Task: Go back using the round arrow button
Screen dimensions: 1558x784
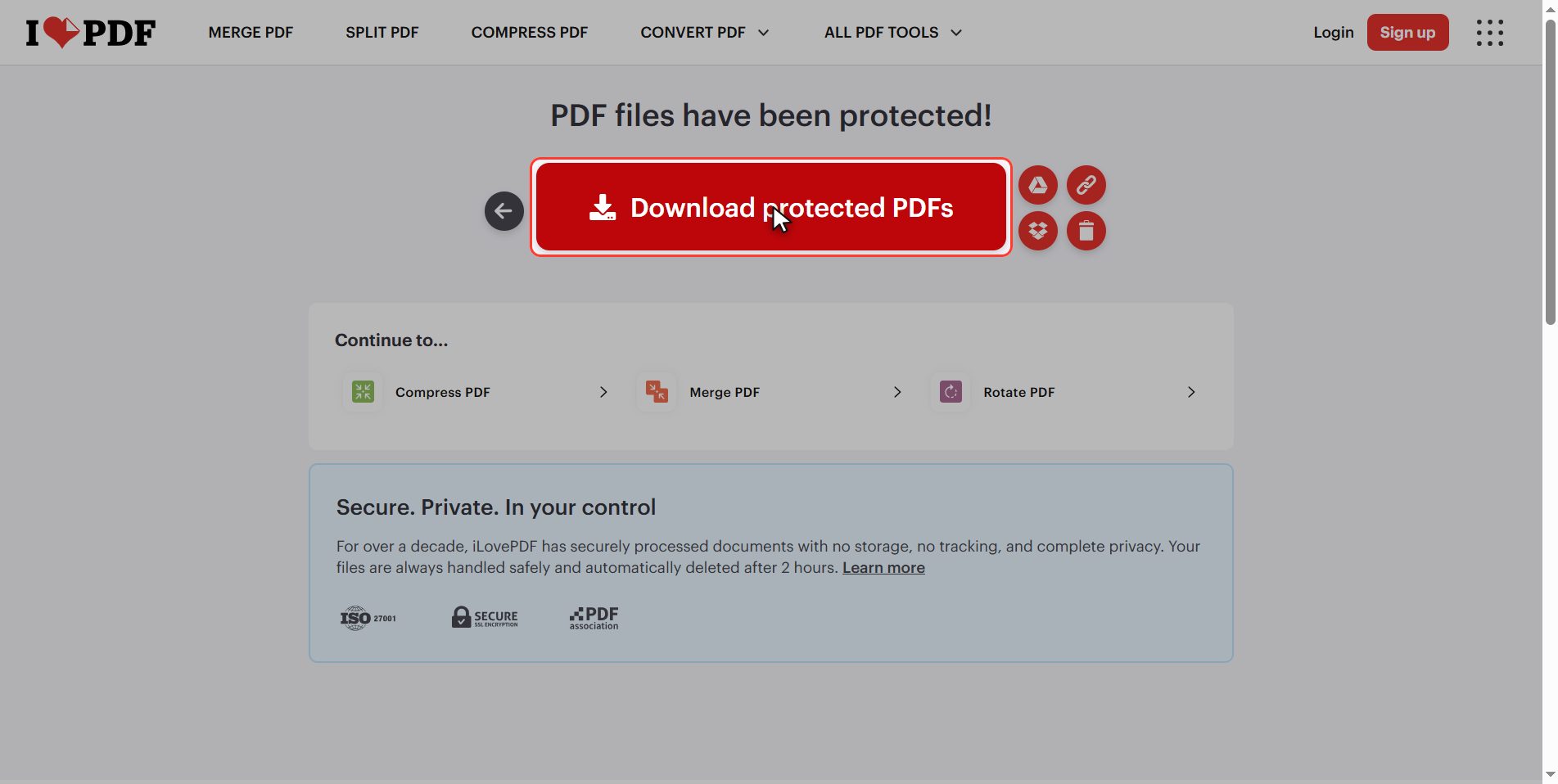Action: tap(504, 211)
